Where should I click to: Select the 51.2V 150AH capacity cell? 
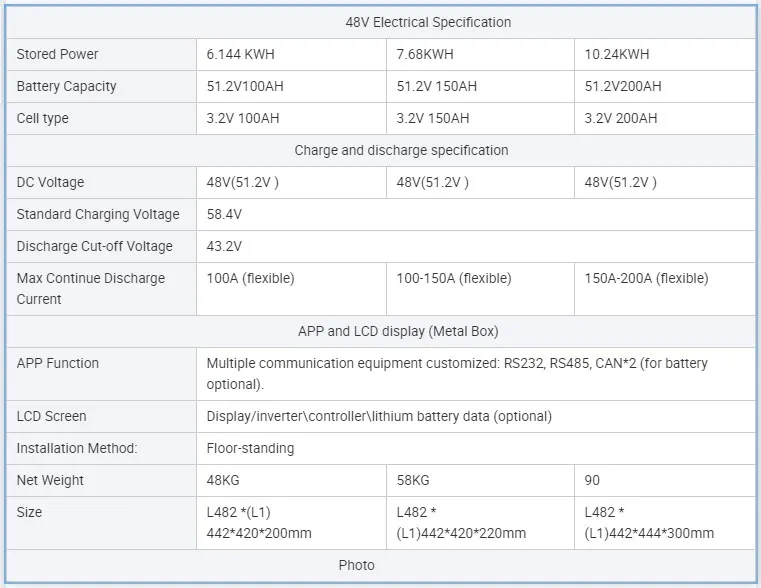(436, 86)
